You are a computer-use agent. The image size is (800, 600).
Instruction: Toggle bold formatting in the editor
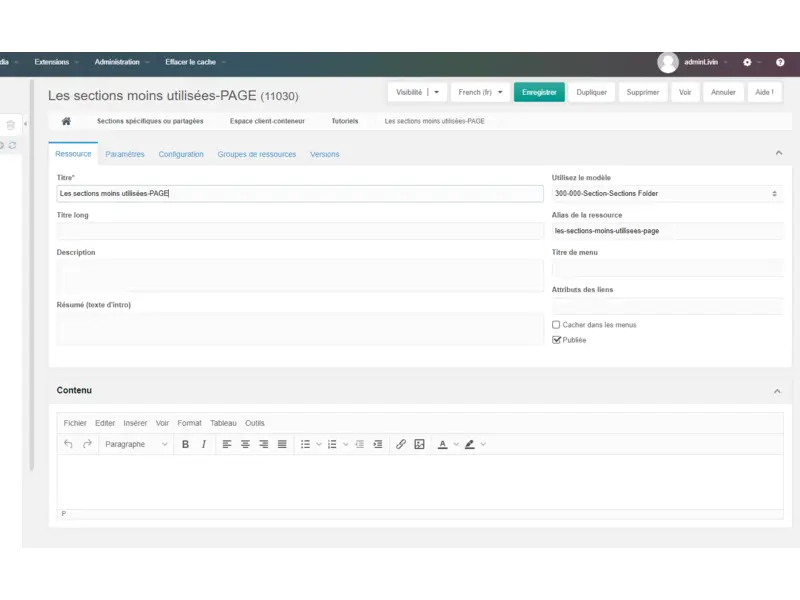(x=185, y=444)
